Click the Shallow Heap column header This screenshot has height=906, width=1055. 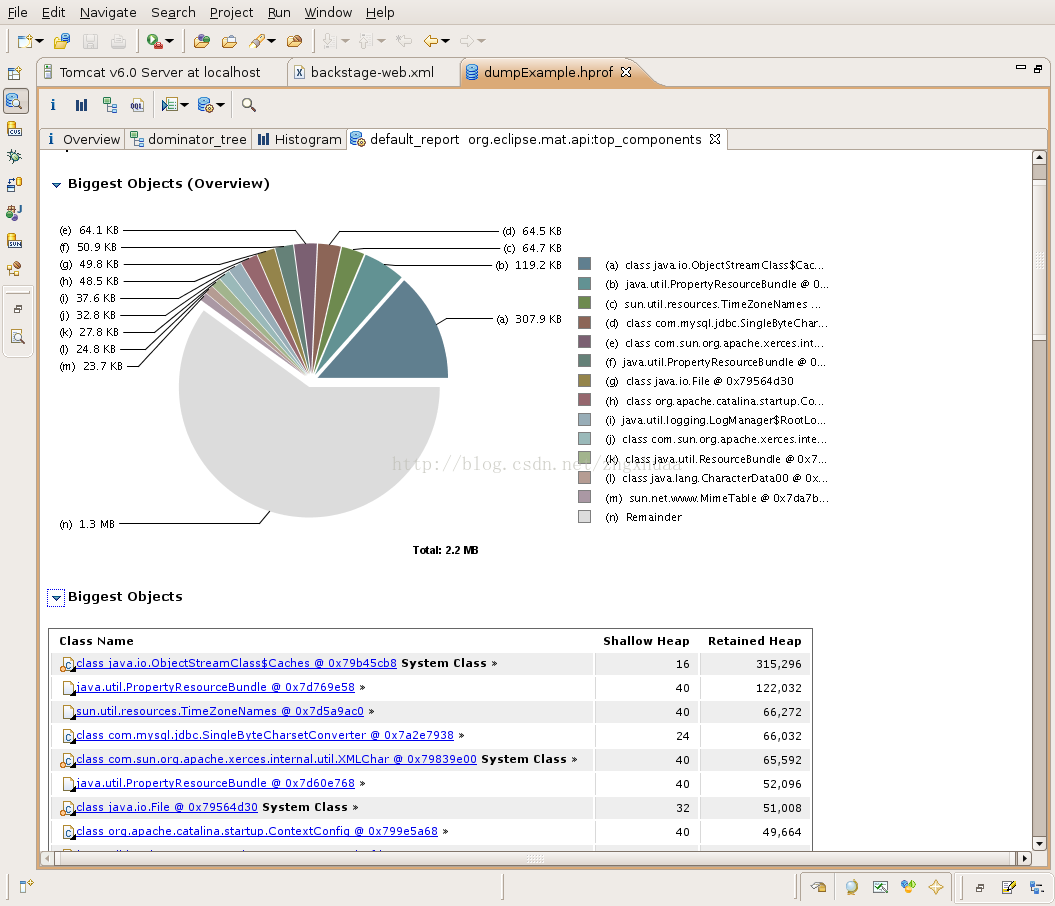tap(646, 641)
